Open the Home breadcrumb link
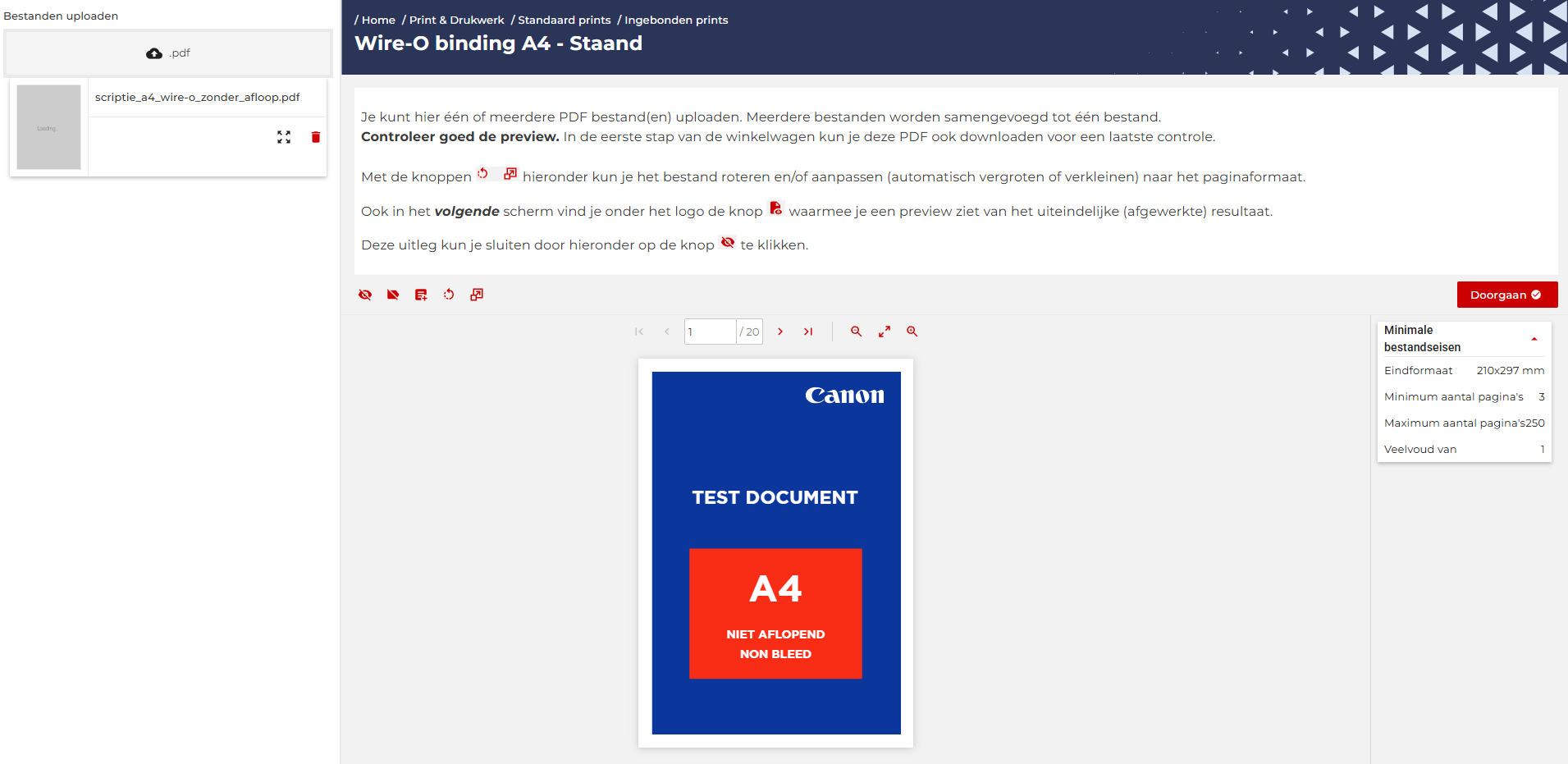Screen dimensions: 1568x764 tap(378, 20)
